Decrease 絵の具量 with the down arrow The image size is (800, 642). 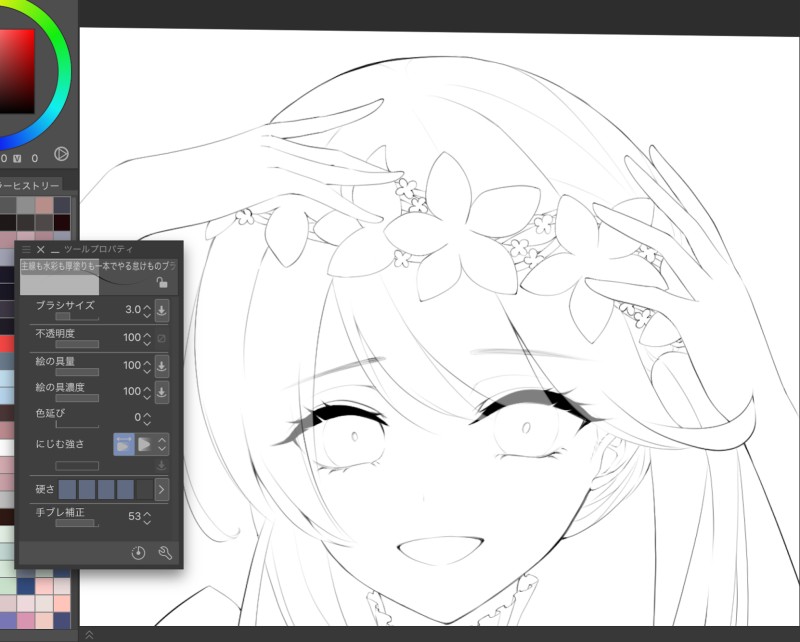click(x=147, y=371)
